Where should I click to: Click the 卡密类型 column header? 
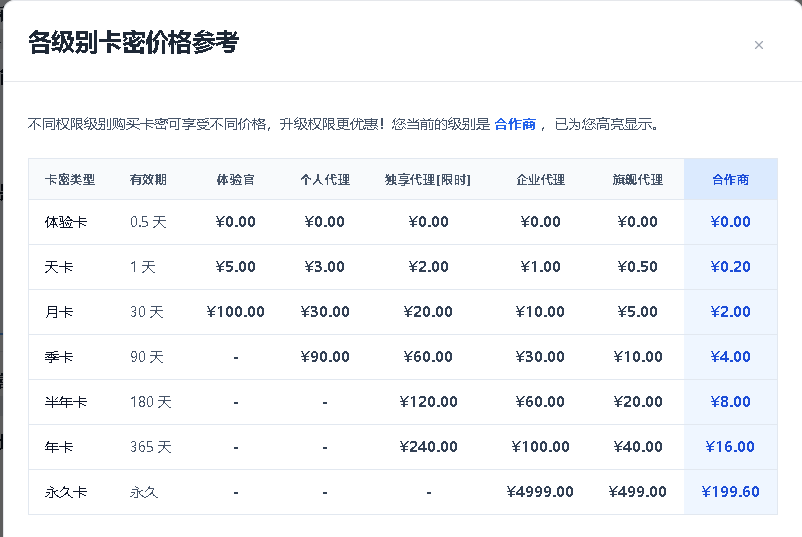tap(70, 180)
